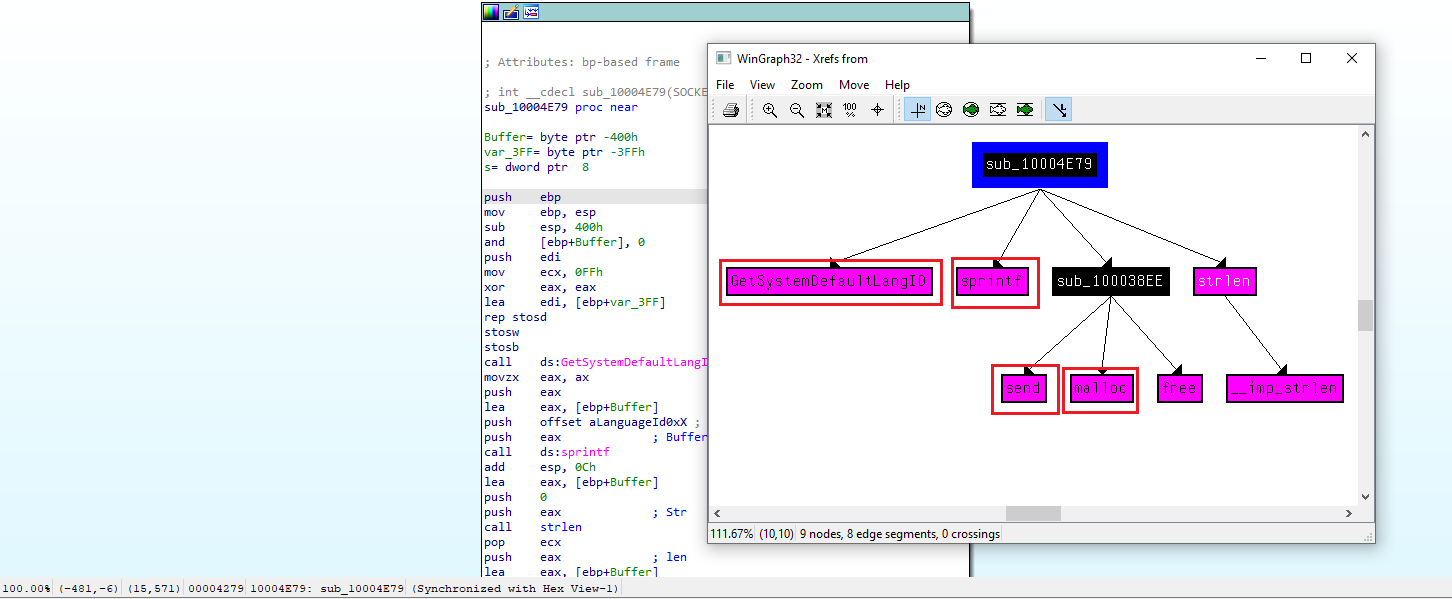The image size is (1452, 599).
Task: Fit graph to window icon
Action: [x=824, y=110]
